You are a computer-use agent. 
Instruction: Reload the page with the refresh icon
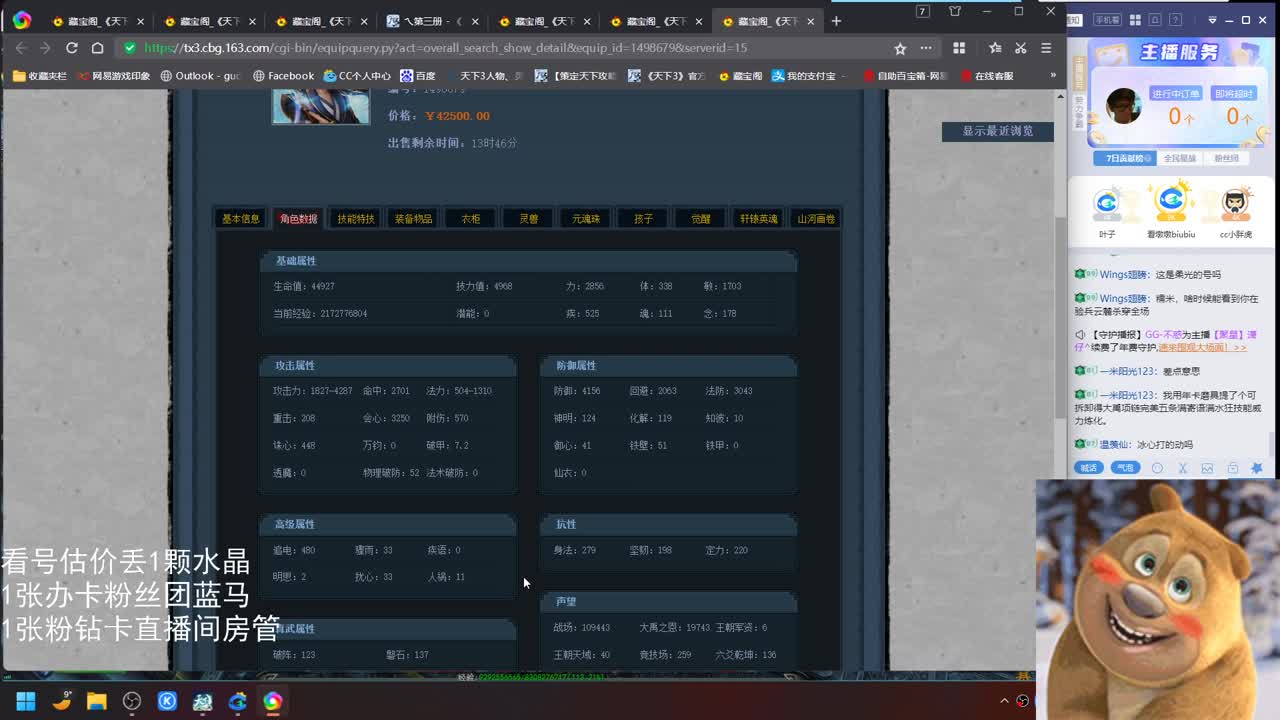(70, 47)
